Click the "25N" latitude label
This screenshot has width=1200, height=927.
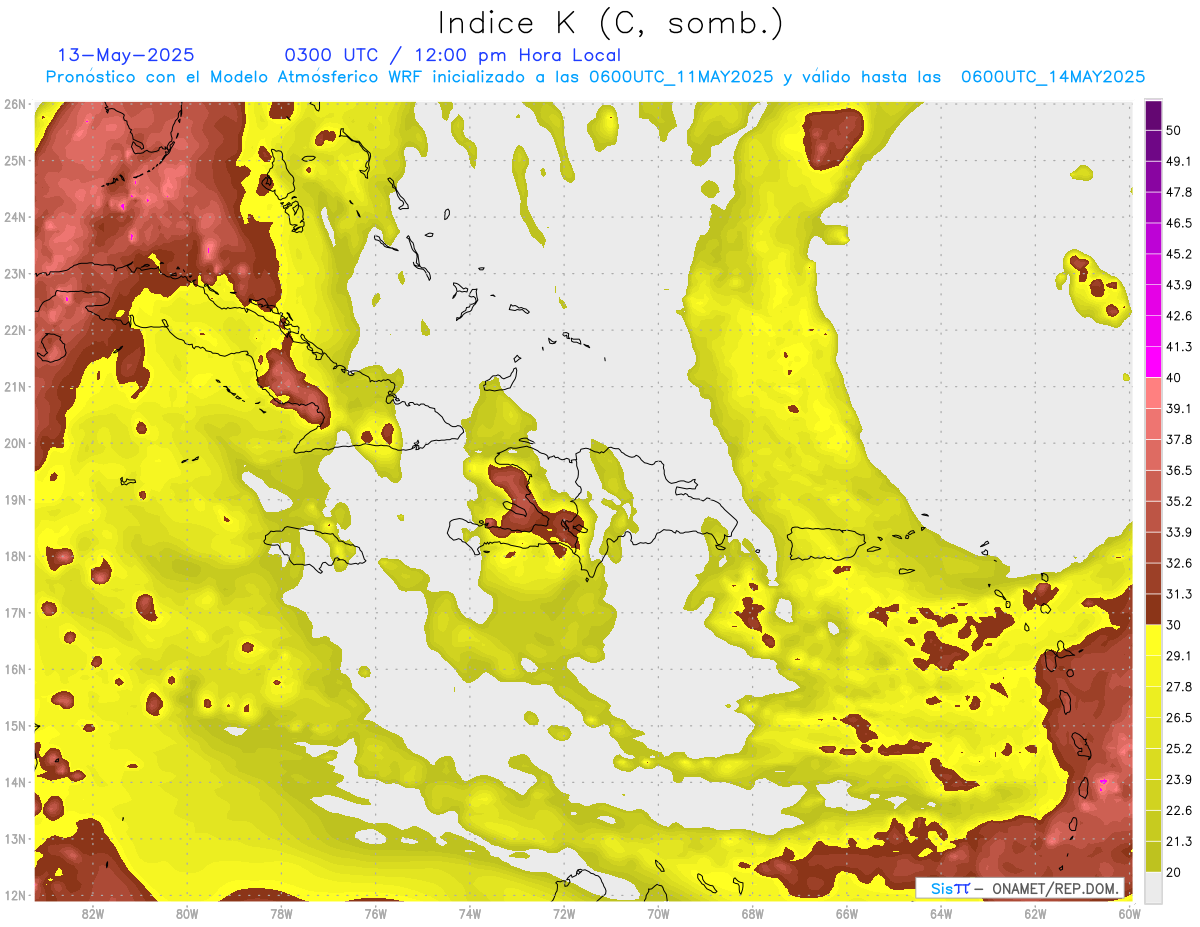pyautogui.click(x=14, y=160)
